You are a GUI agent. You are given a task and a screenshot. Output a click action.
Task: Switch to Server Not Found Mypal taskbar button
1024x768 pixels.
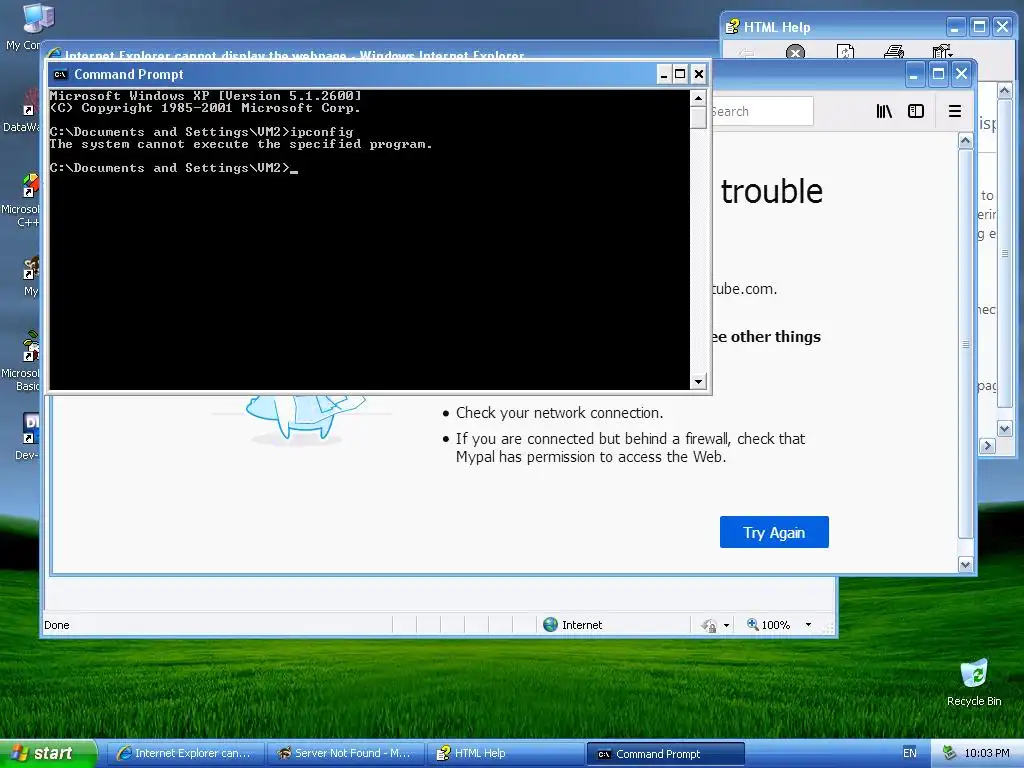point(345,754)
